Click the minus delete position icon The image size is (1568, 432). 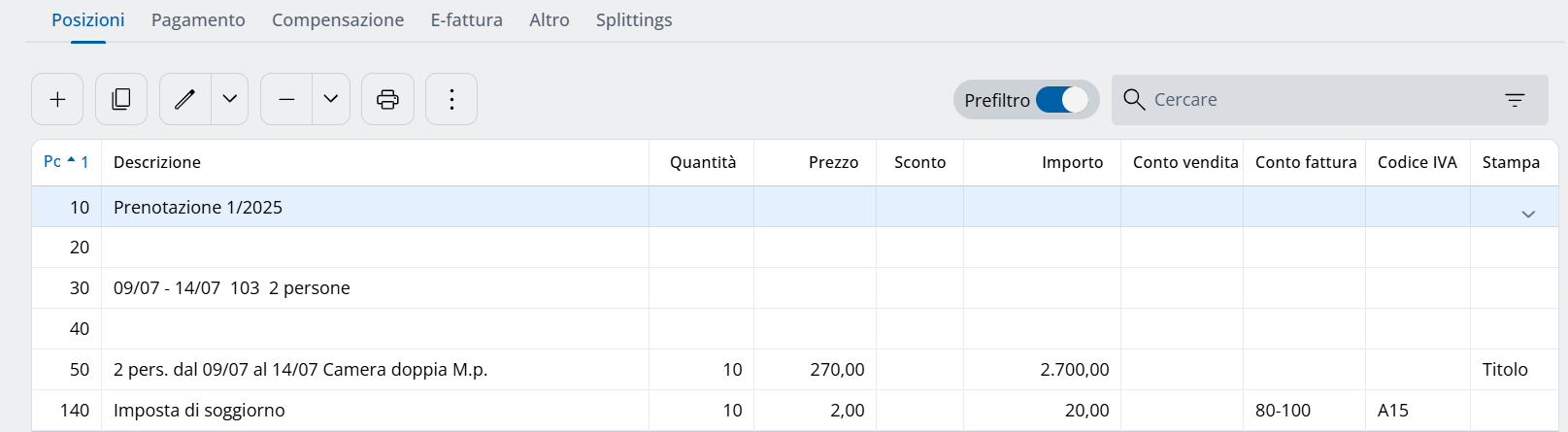tap(286, 99)
